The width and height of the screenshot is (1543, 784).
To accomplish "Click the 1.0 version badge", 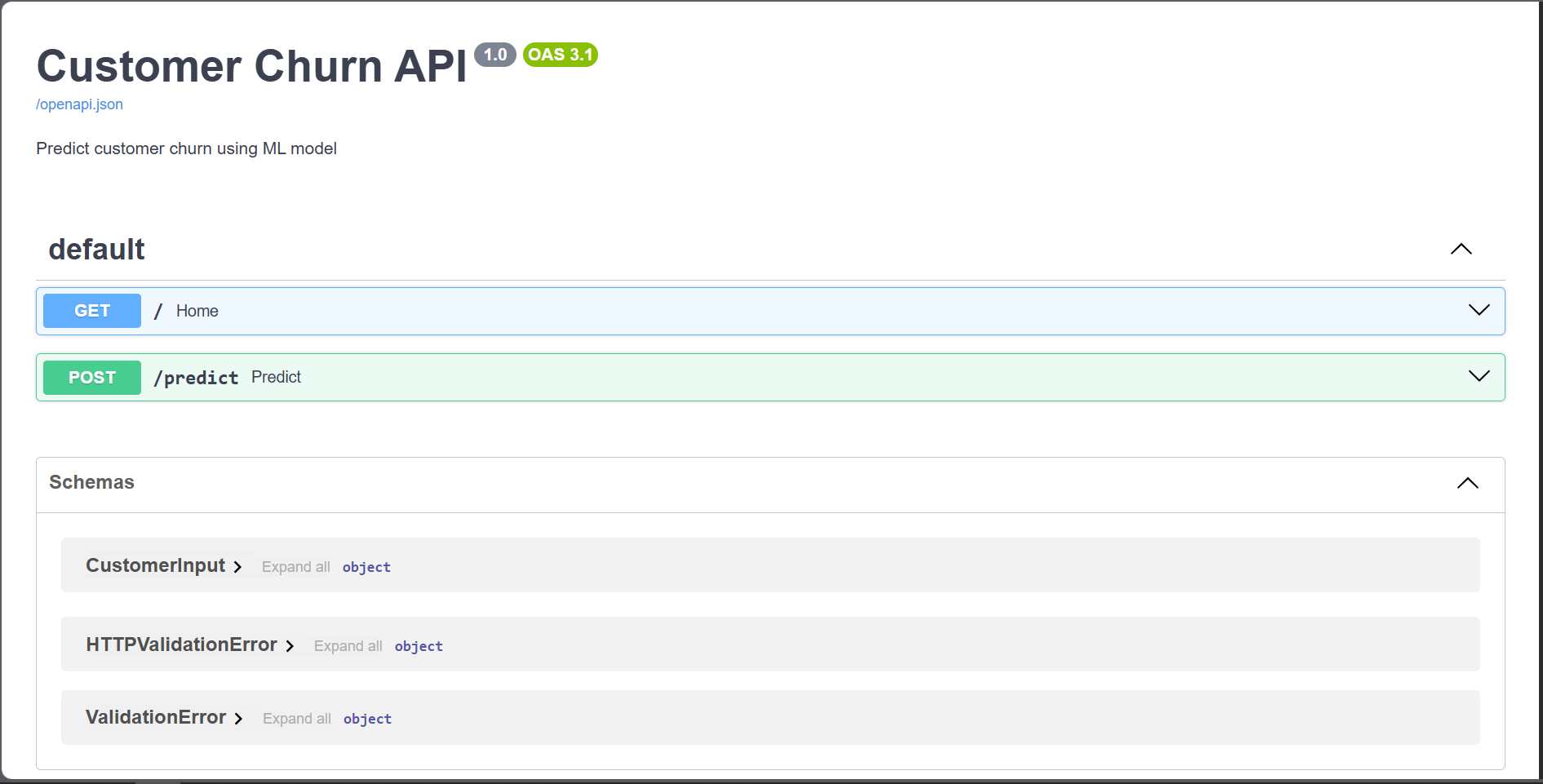I will [x=495, y=55].
